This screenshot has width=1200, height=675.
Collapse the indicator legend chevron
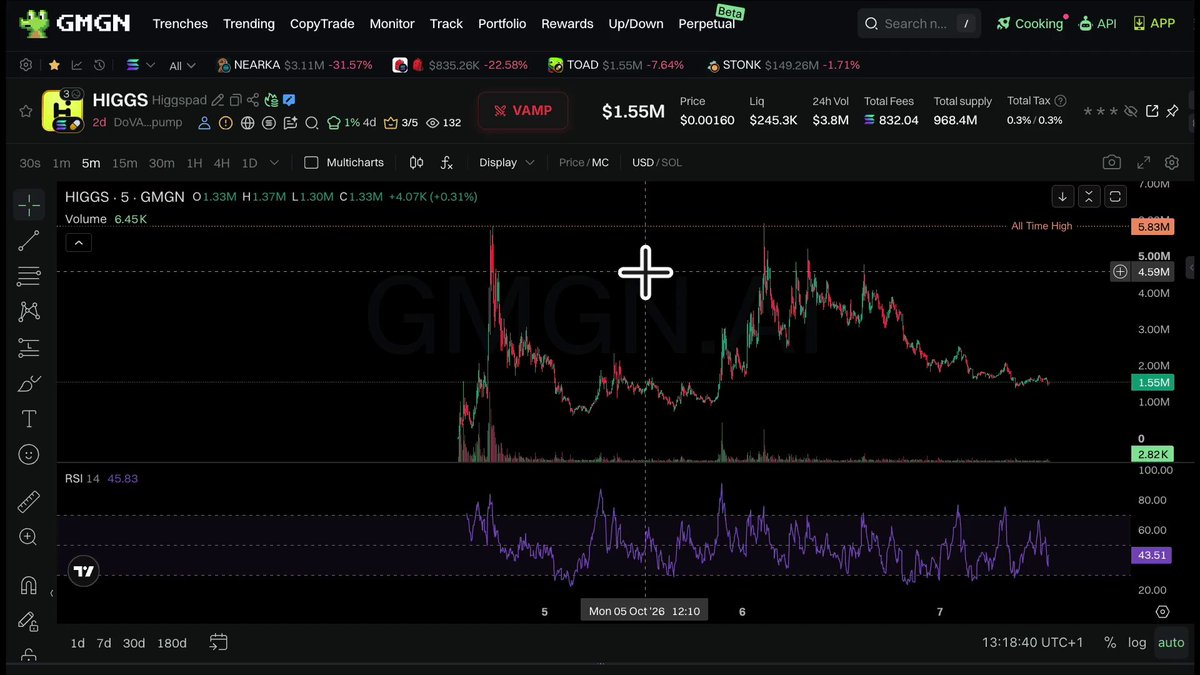point(79,242)
